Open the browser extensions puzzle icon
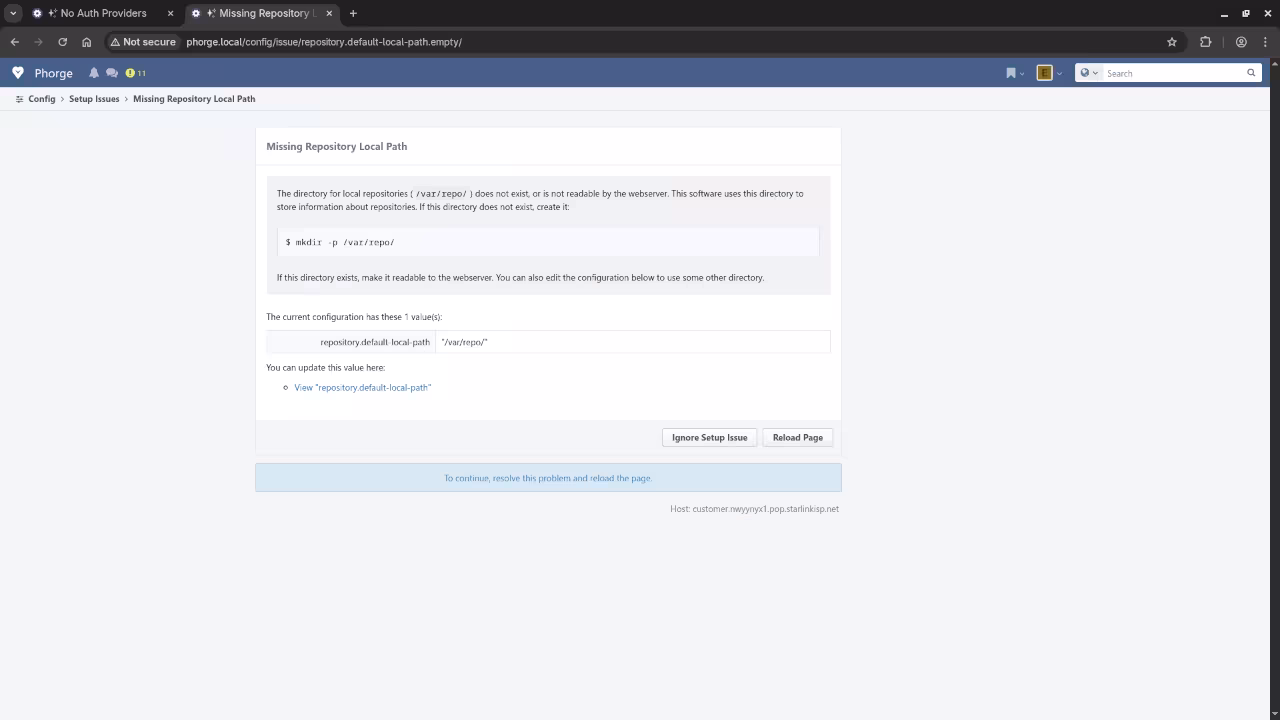This screenshot has height=720, width=1280. pos(1205,42)
